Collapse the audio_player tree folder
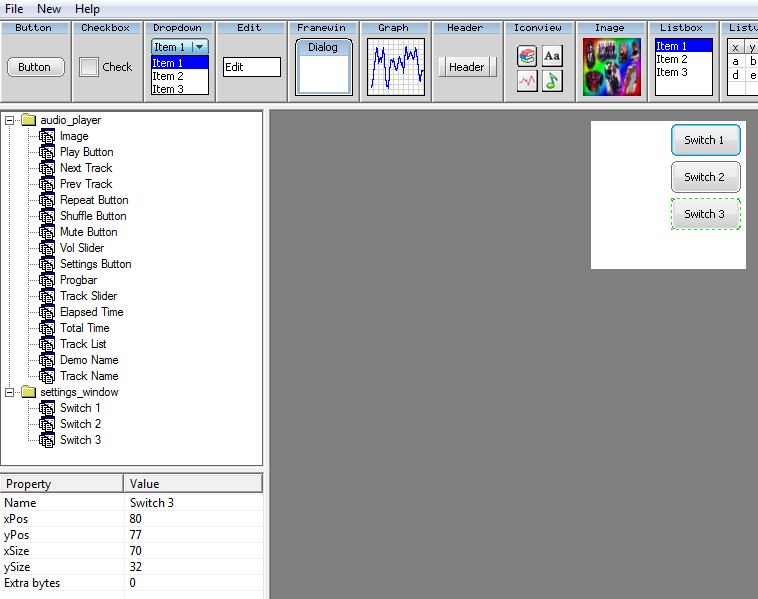Screen dimensions: 758x599 click(x=10, y=120)
